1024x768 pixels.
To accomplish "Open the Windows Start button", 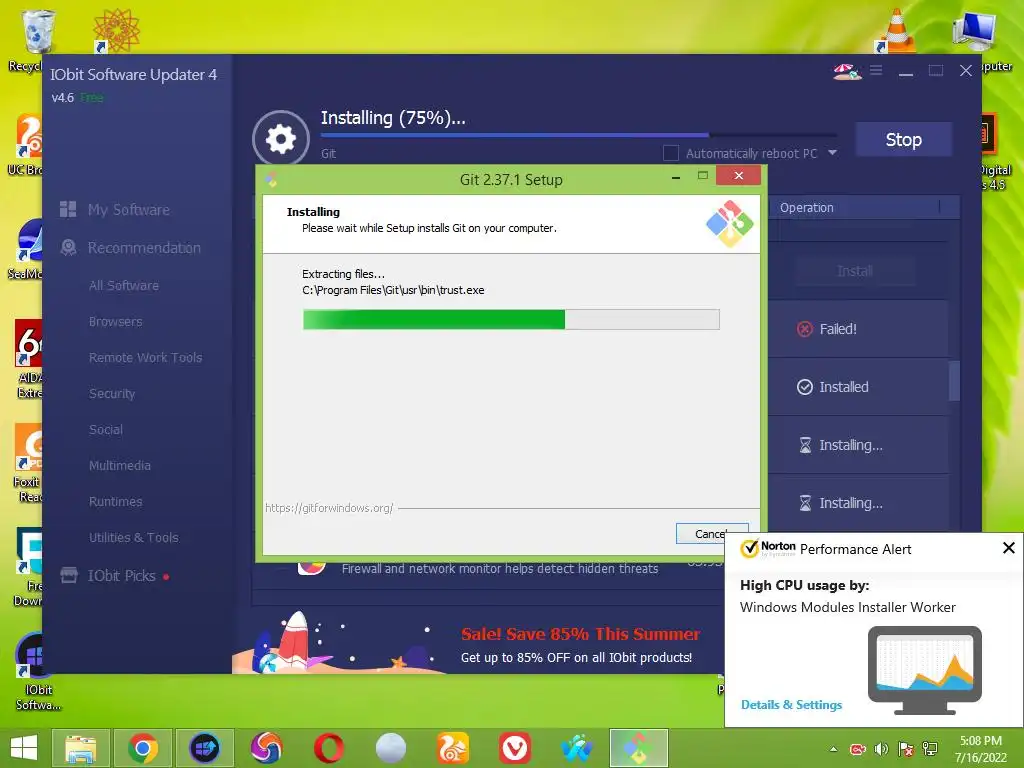I will [24, 748].
